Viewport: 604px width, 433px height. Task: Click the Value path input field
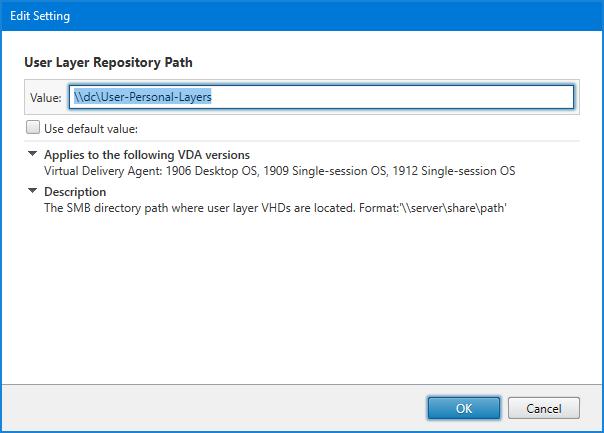[320, 97]
